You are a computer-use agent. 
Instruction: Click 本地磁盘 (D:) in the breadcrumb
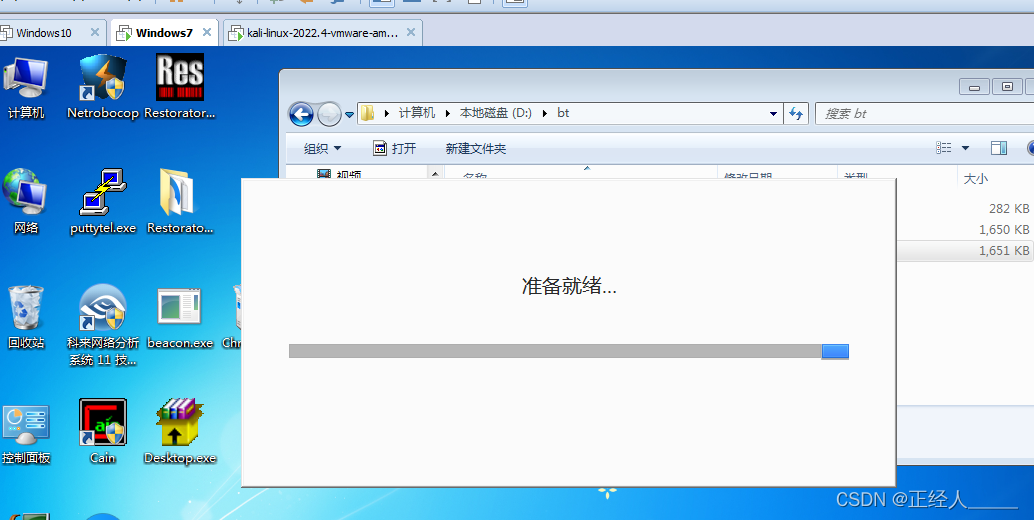[x=496, y=113]
